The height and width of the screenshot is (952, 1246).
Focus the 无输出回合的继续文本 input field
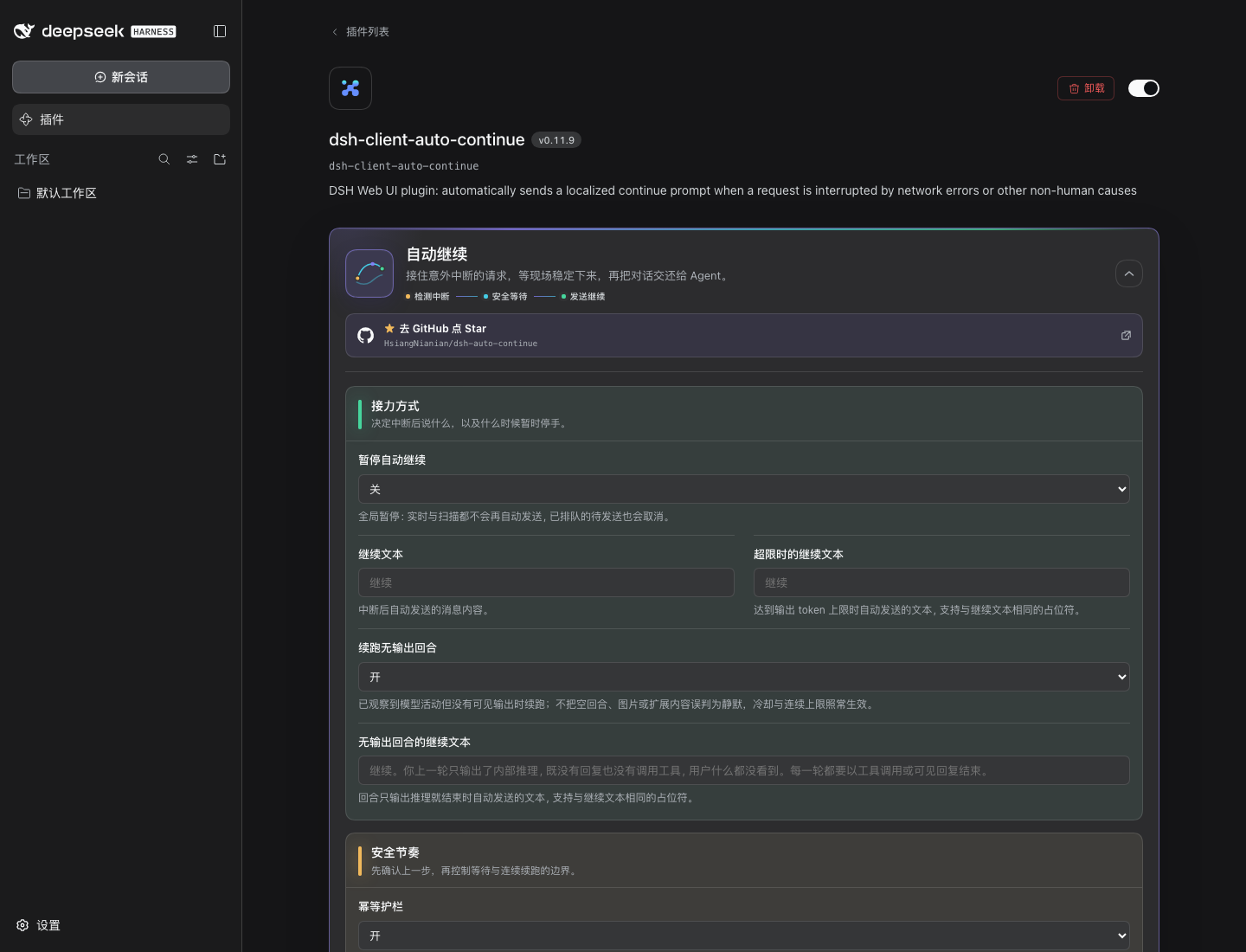point(744,770)
